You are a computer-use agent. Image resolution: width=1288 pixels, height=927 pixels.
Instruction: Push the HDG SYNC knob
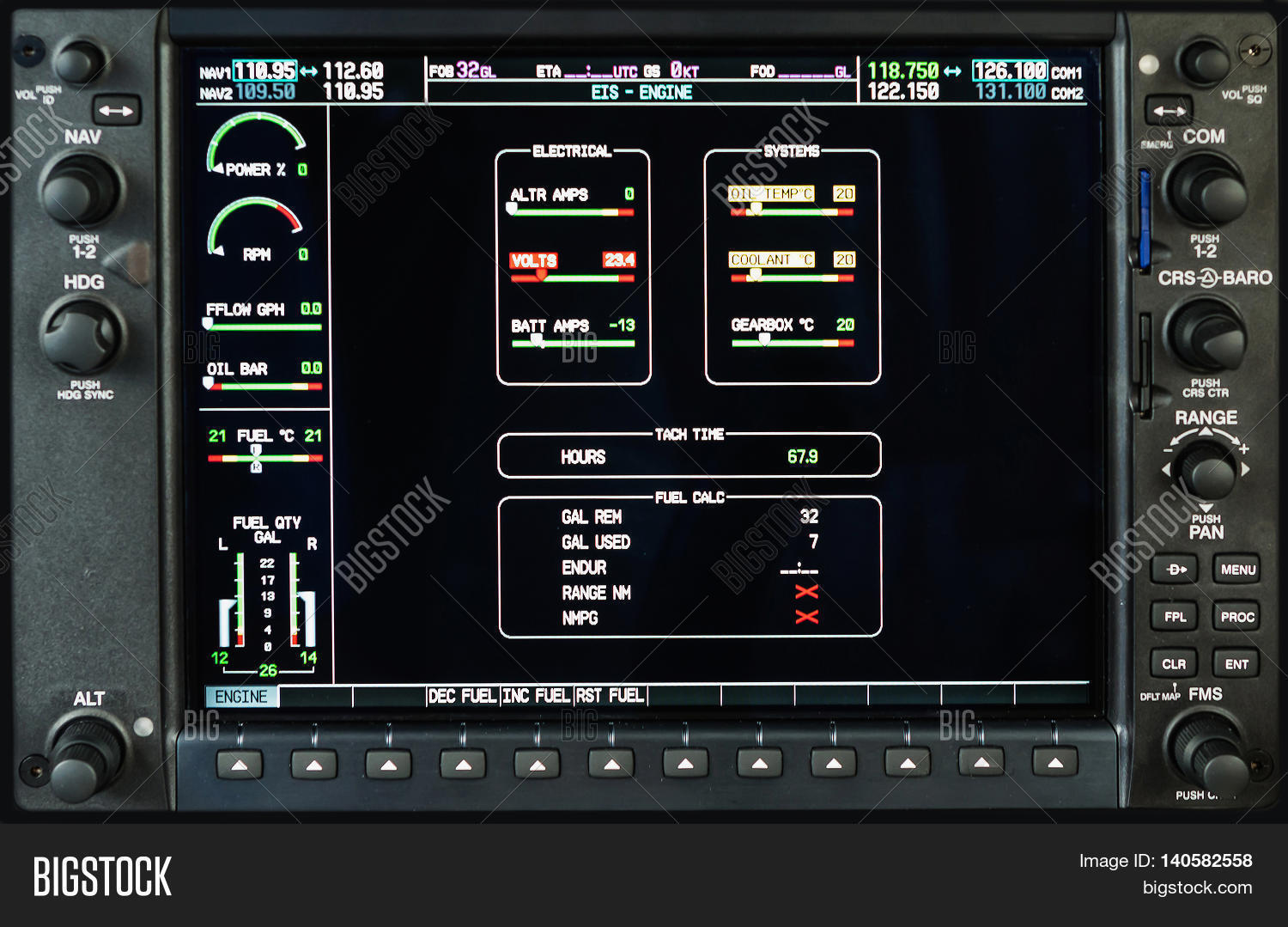click(81, 337)
